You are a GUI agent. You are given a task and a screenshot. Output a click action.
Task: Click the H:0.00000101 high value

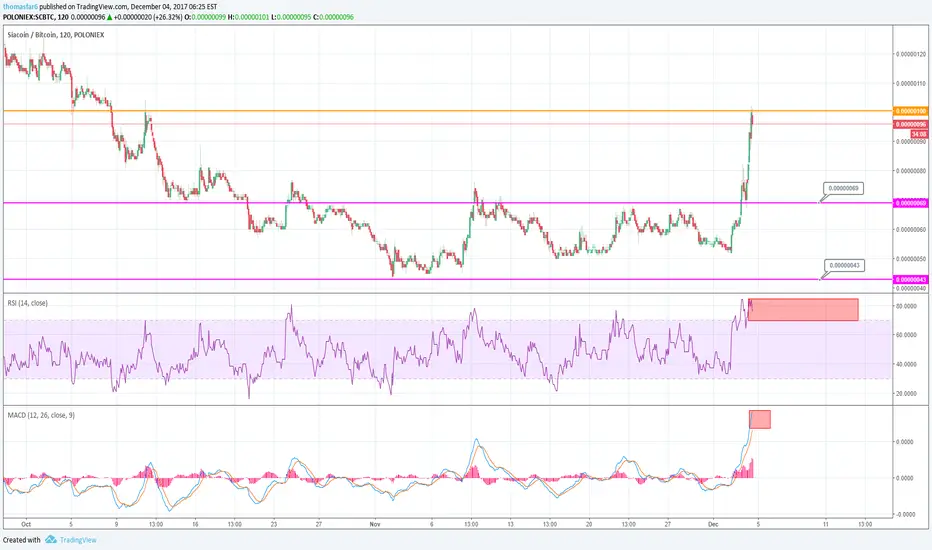(248, 17)
